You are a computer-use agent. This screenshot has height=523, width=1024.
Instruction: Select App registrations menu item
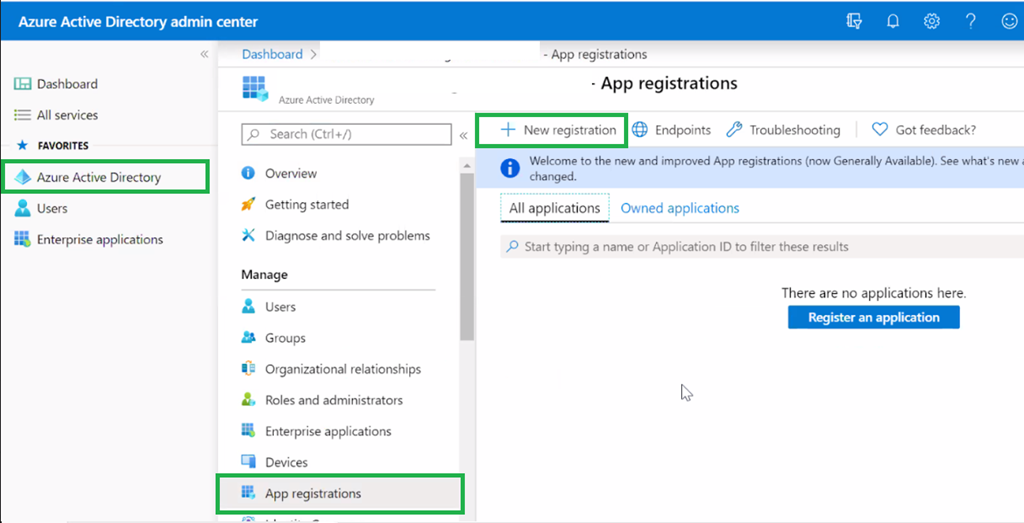click(340, 494)
